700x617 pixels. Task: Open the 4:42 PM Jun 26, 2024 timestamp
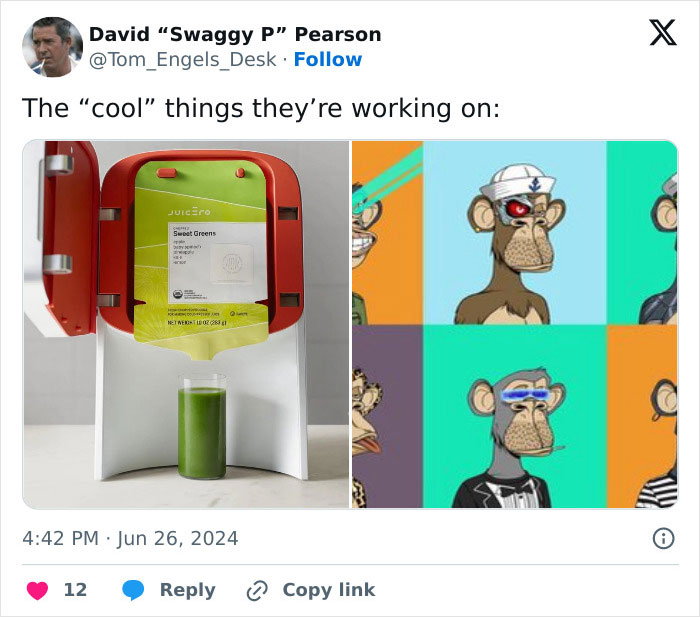(130, 538)
